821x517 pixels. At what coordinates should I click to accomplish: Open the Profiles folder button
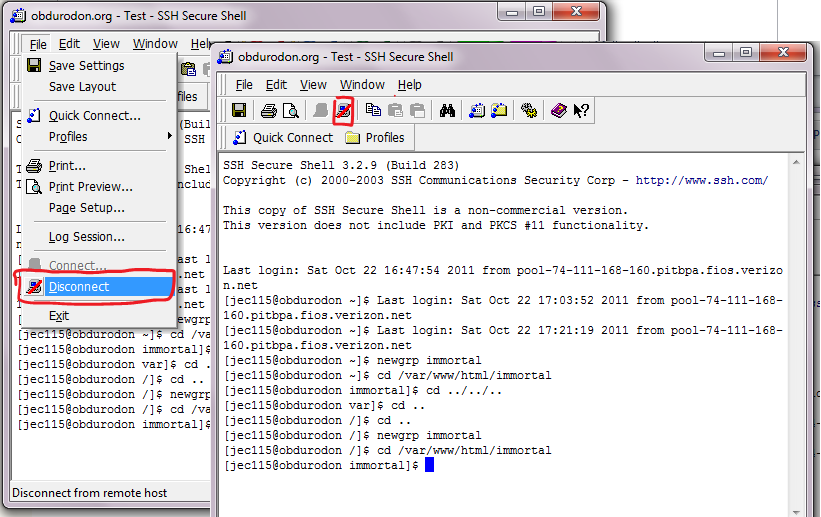(x=375, y=138)
